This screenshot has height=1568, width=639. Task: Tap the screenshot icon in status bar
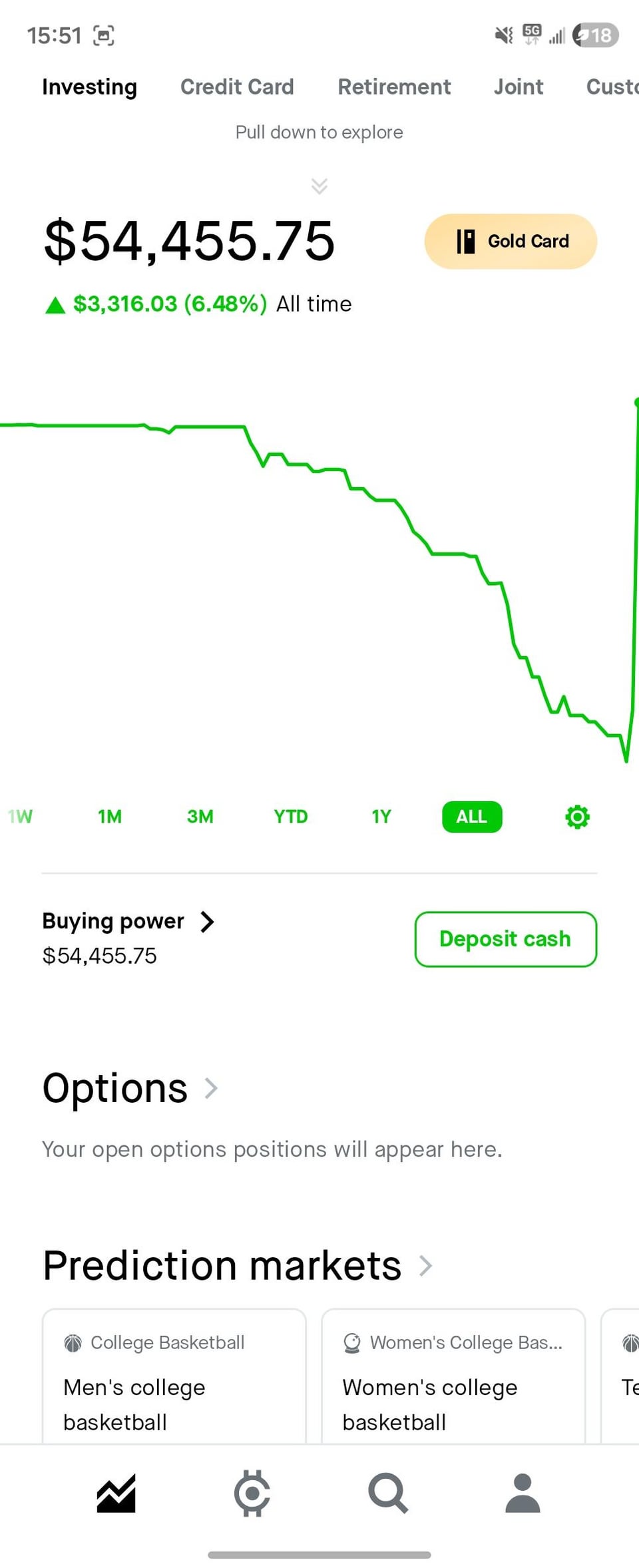103,35
